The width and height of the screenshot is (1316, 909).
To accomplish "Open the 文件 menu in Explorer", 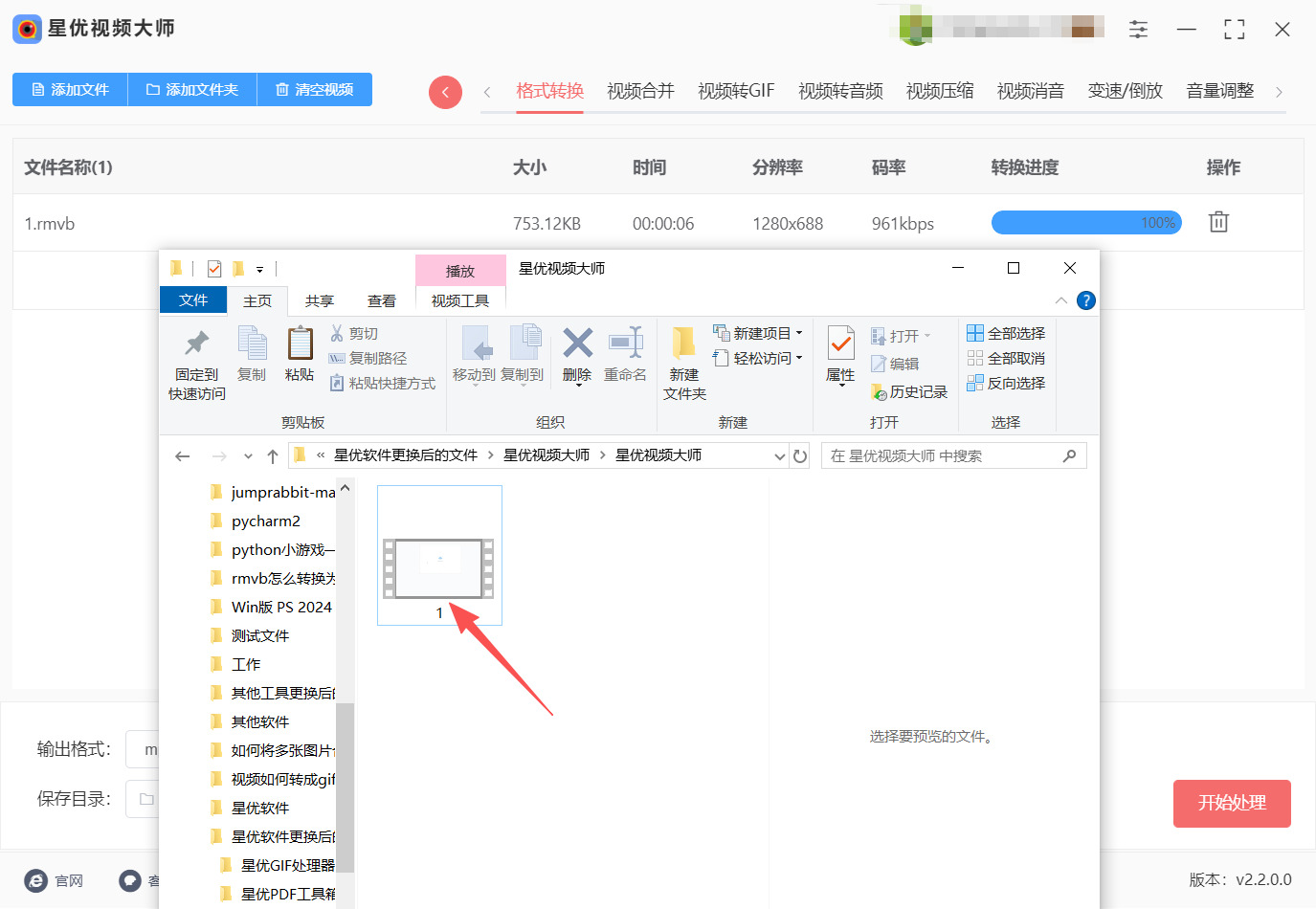I will [x=193, y=299].
